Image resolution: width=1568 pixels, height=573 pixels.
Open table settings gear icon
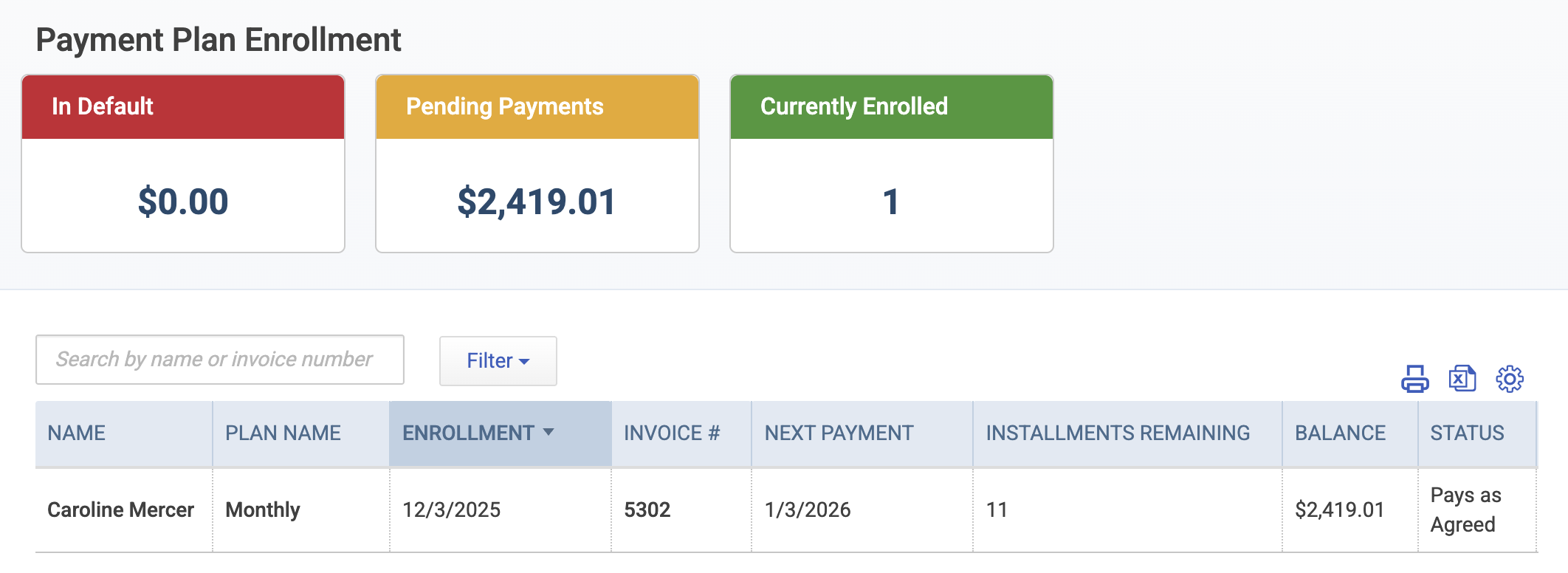(x=1510, y=379)
